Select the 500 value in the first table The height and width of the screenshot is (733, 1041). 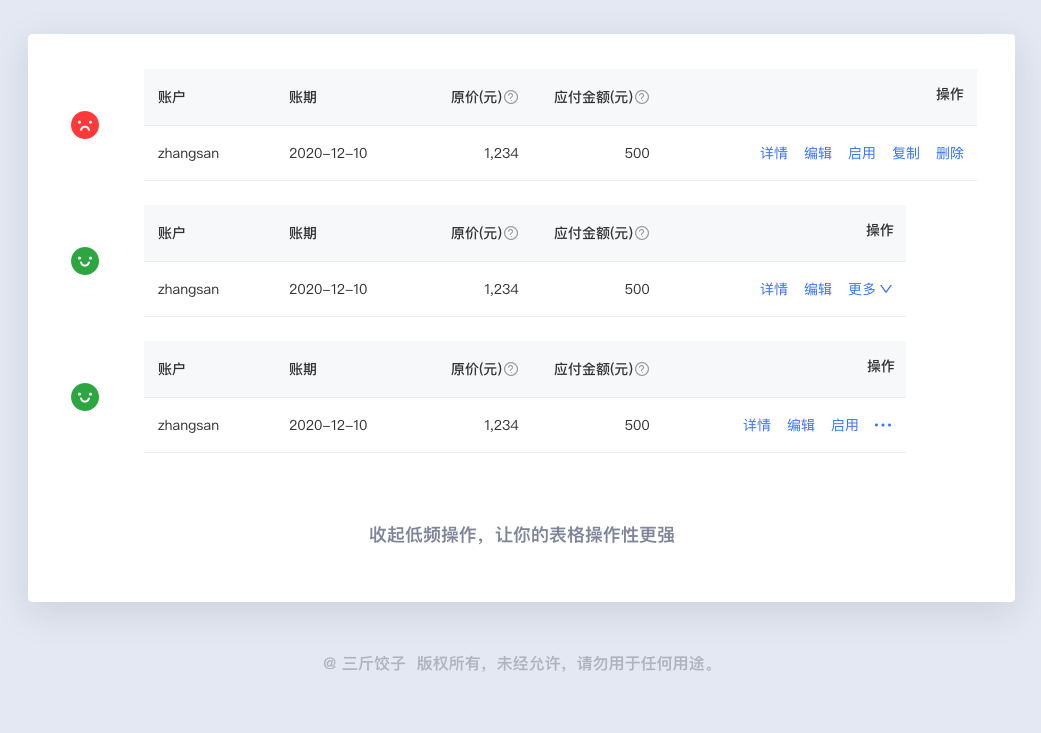point(637,153)
